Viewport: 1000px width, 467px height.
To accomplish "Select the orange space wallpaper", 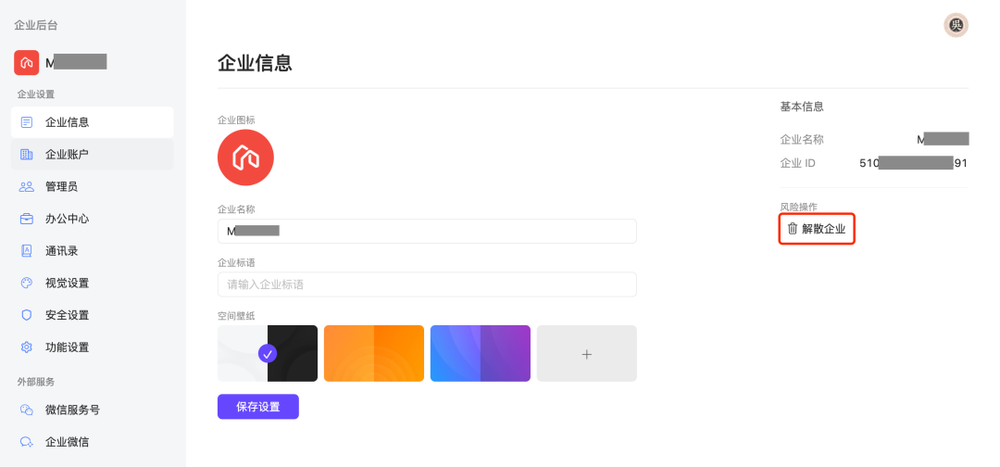I will 374,353.
